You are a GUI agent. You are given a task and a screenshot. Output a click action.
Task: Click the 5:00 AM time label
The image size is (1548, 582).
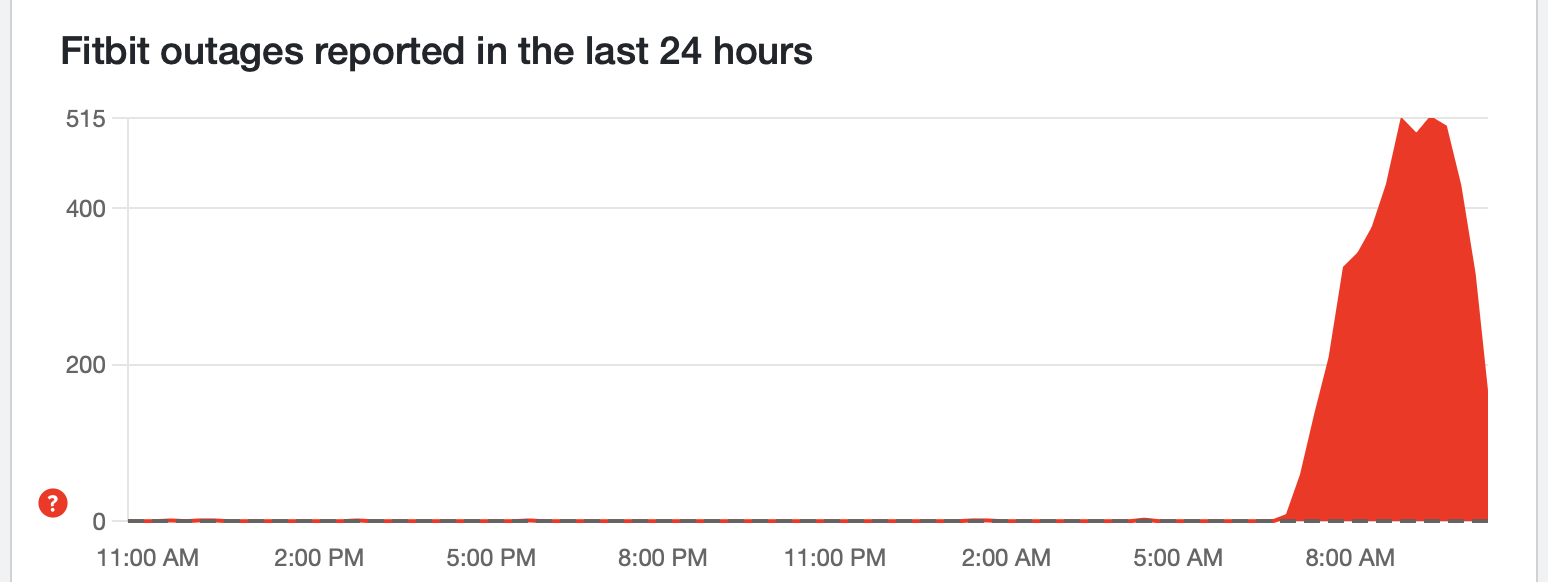tap(1177, 557)
